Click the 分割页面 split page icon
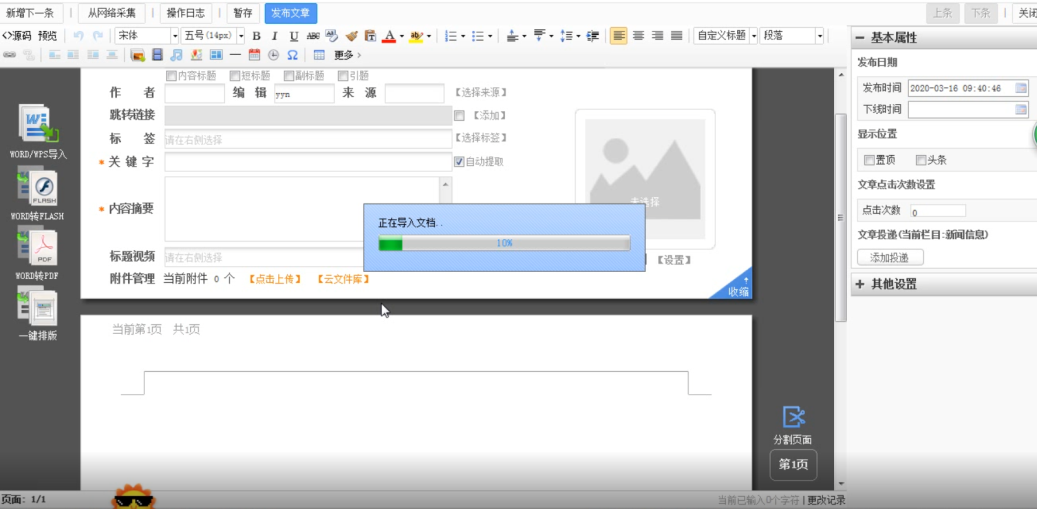1037x509 pixels. tap(793, 418)
